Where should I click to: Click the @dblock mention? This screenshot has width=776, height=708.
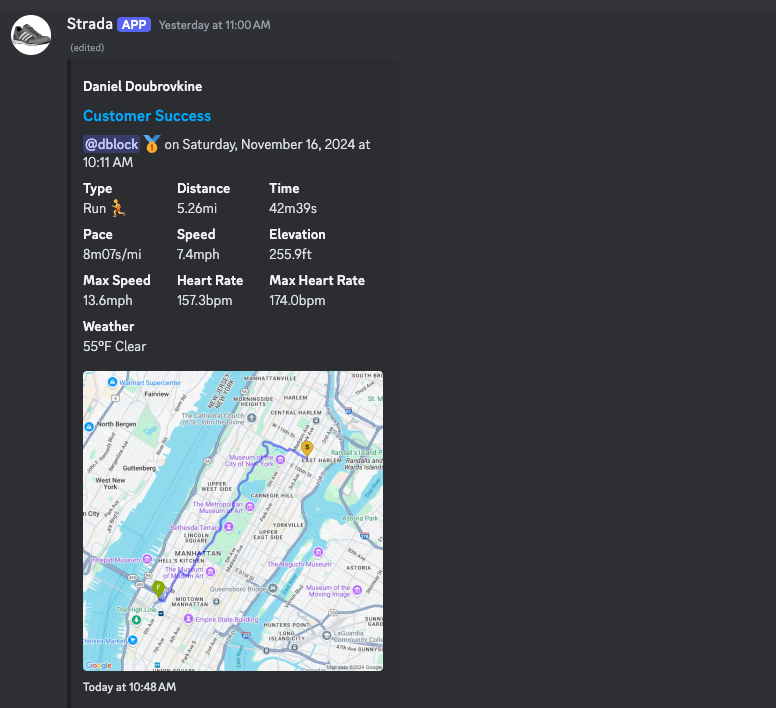click(111, 144)
